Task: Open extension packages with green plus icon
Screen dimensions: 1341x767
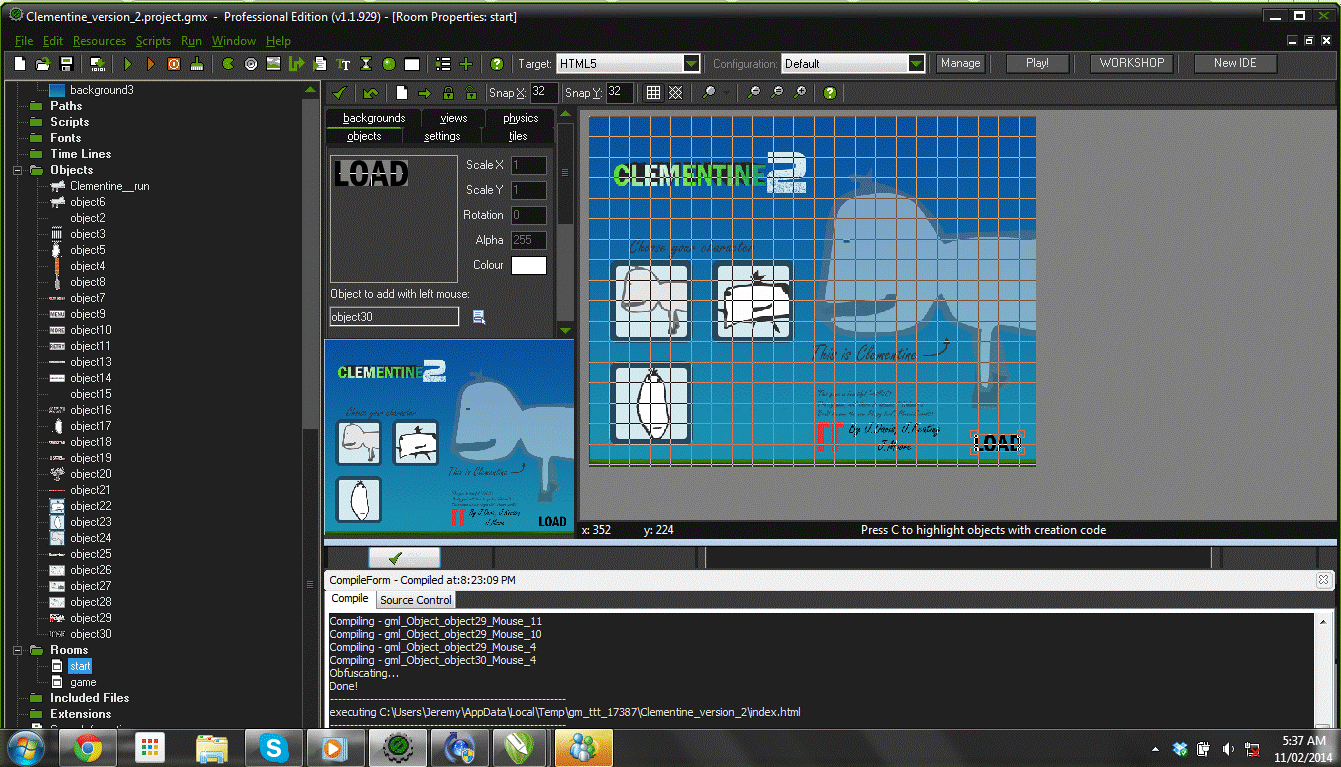Action: click(466, 63)
